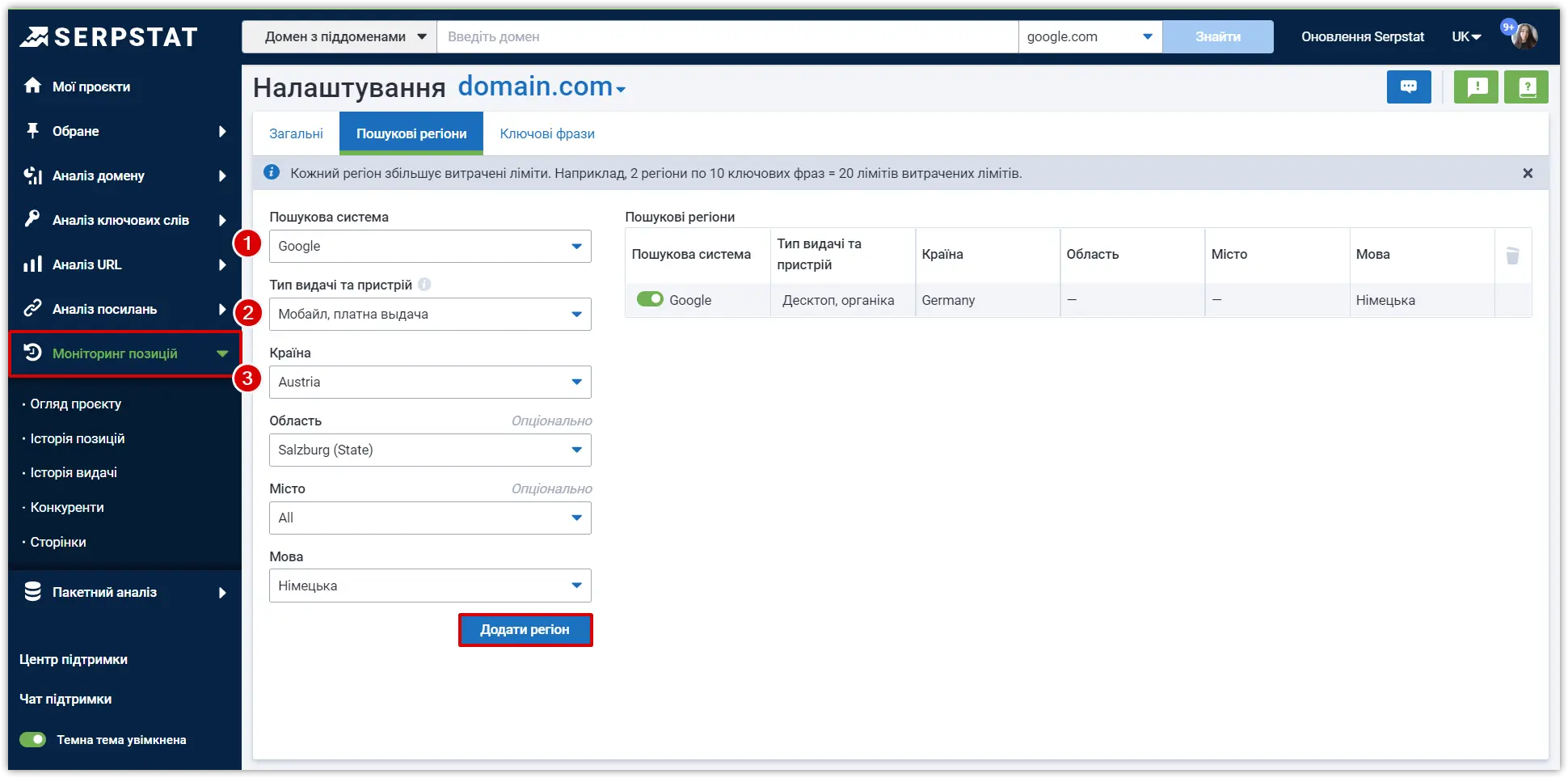
Task: Toggle the Google Germany region switch
Action: click(x=650, y=299)
